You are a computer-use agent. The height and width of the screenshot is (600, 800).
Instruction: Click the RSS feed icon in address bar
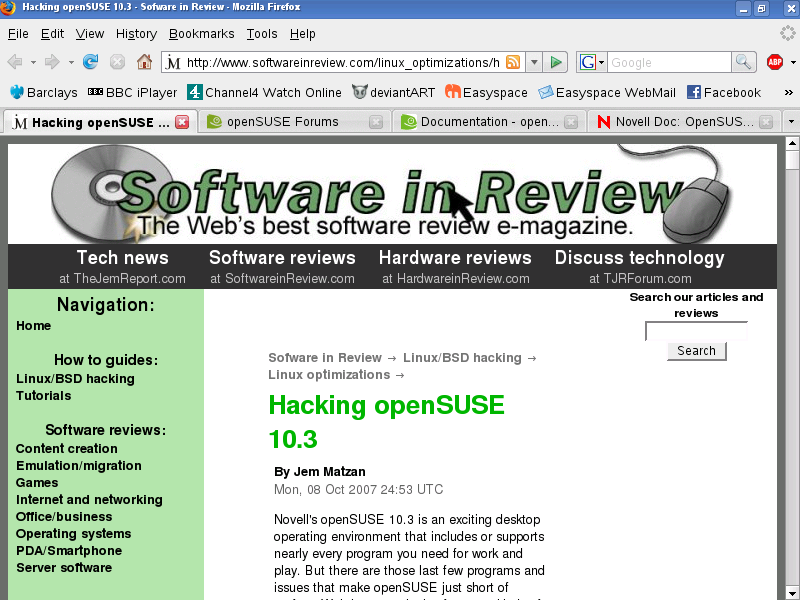click(513, 62)
